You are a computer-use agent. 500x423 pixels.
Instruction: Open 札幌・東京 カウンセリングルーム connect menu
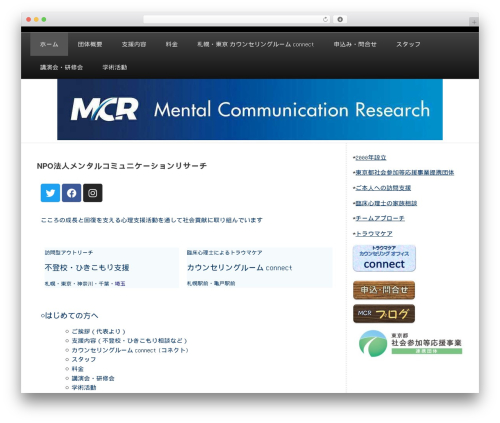coord(255,44)
